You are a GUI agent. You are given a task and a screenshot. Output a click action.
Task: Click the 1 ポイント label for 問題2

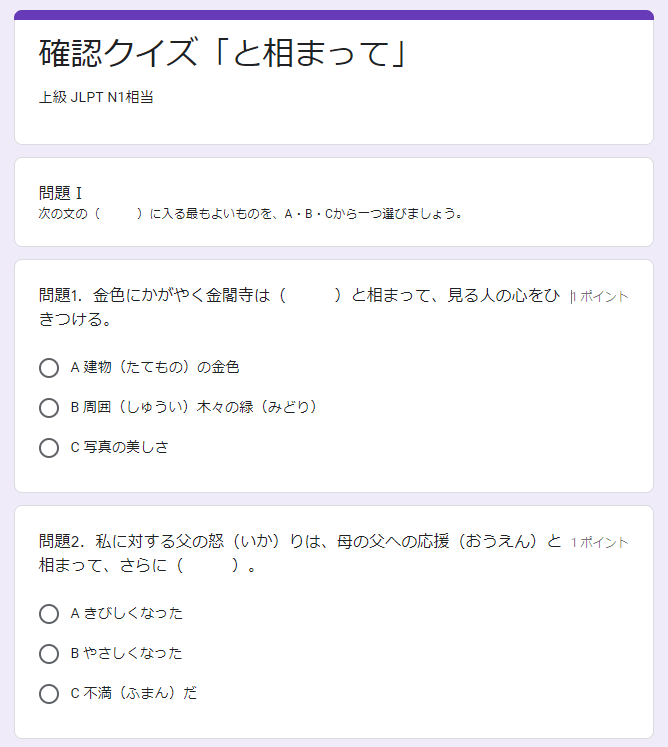coord(599,542)
